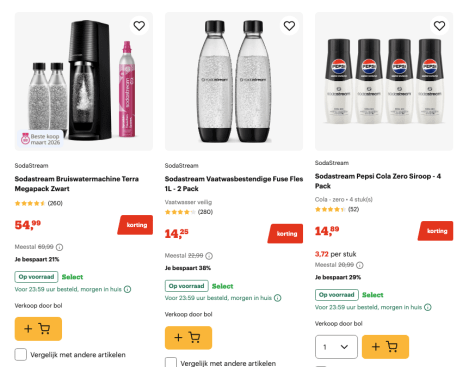This screenshot has width=475, height=367.
Task: Open star rating reviews (260) of Terra Megapack
Action: 39,203
